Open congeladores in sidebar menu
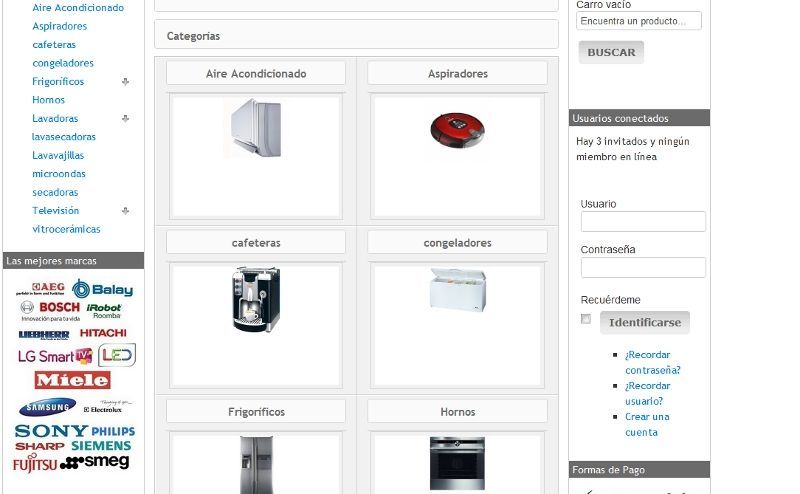Viewport: 800px width, 494px height. 63,63
